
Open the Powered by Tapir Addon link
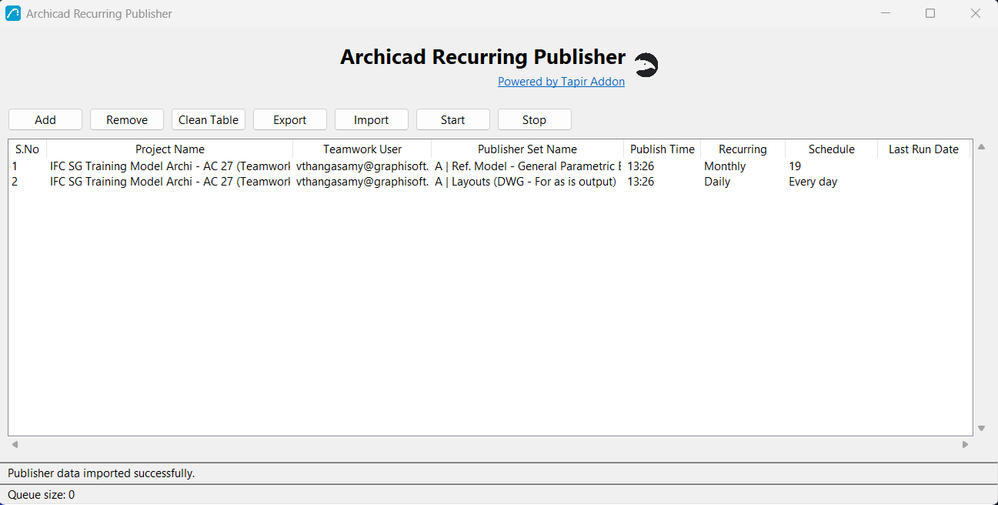[x=561, y=82]
